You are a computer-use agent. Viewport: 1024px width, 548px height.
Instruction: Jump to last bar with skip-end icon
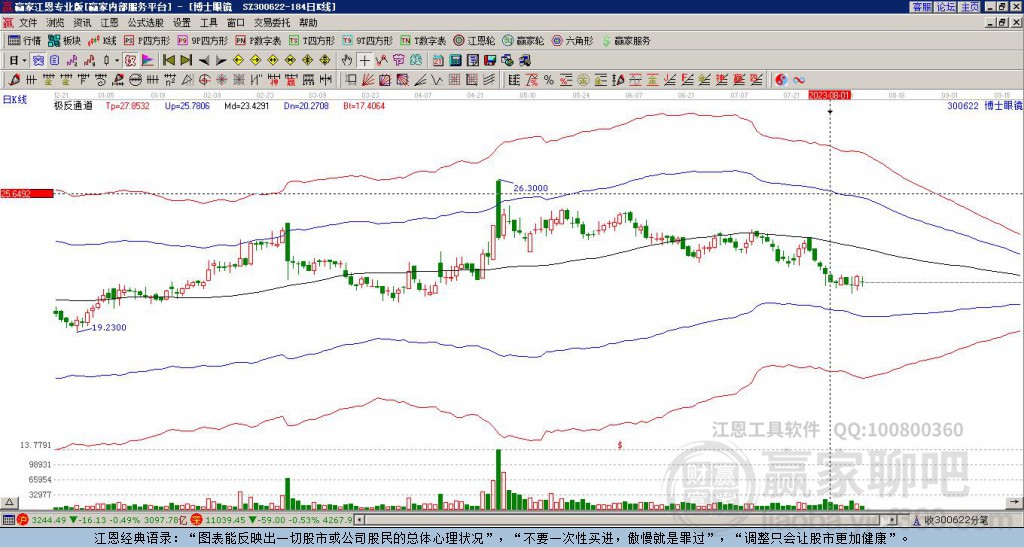[x=186, y=61]
